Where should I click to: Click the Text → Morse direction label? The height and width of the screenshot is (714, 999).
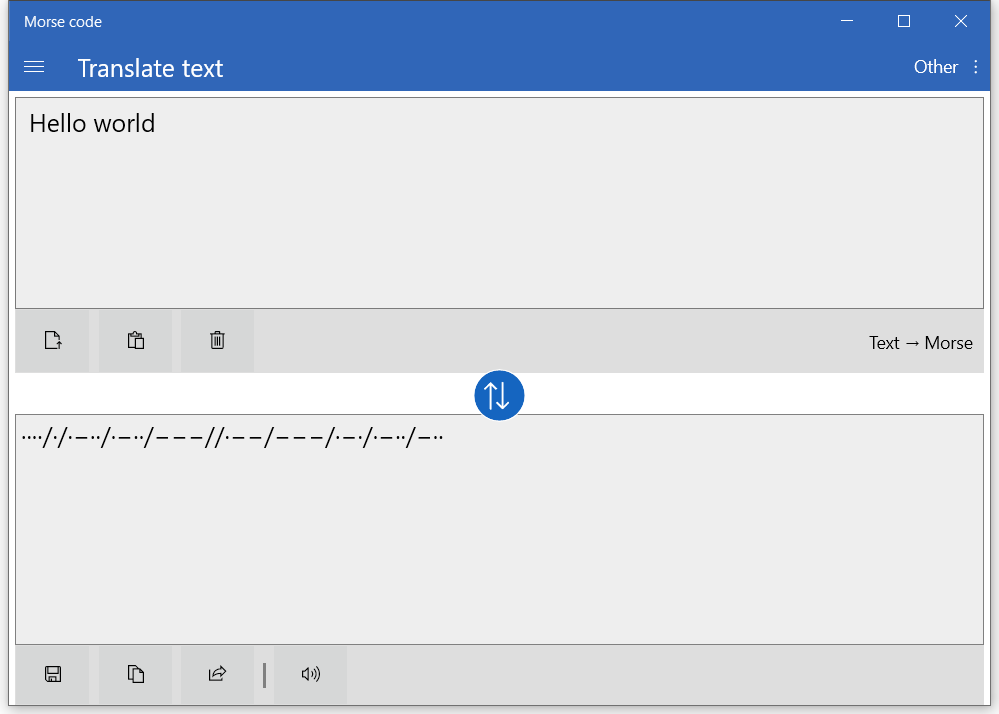920,343
